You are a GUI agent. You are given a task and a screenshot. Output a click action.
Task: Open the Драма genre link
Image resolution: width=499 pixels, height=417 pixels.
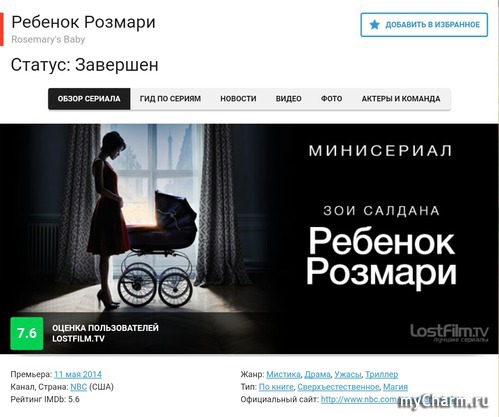click(317, 374)
